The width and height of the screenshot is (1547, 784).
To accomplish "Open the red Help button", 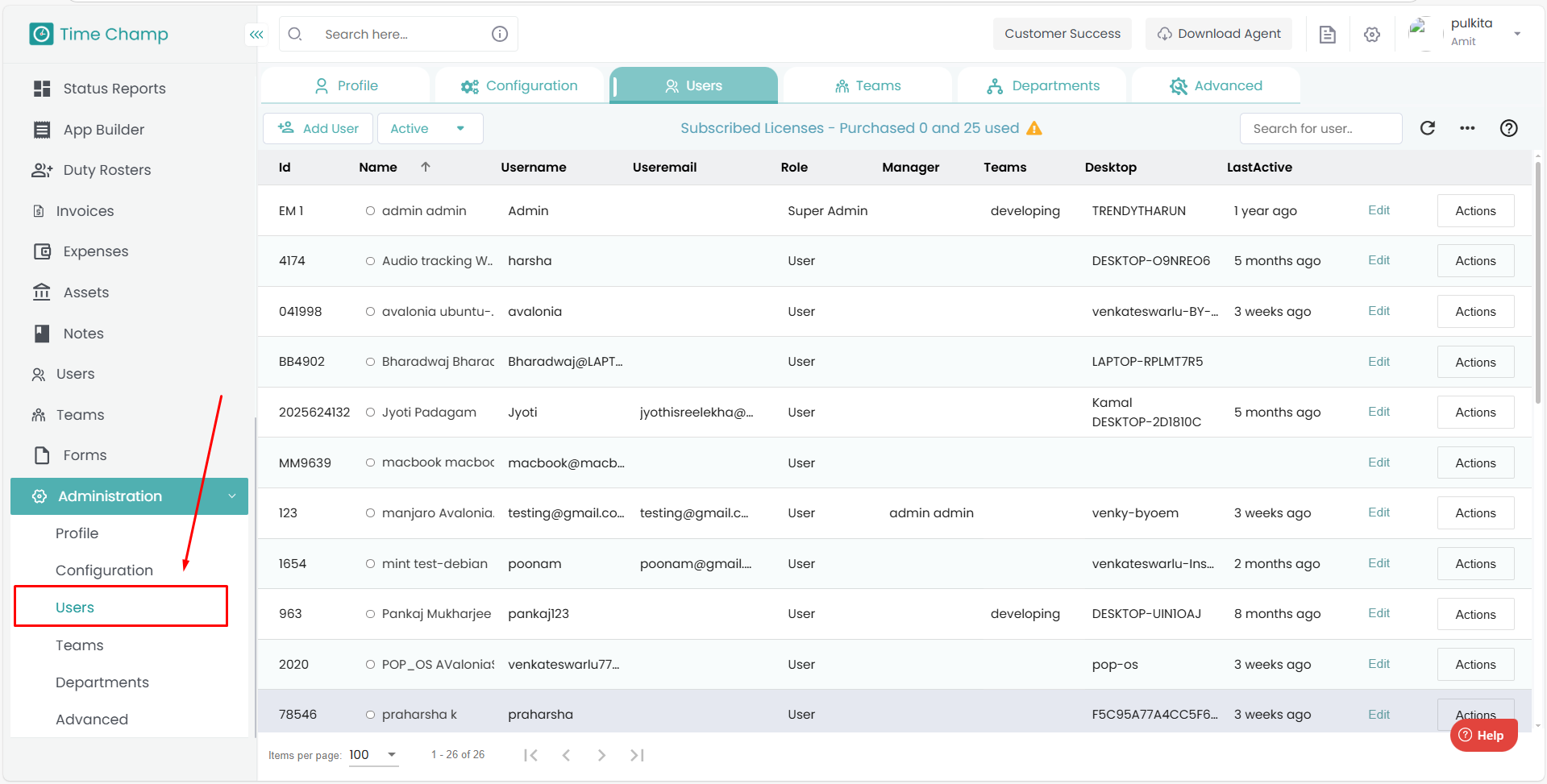I will pyautogui.click(x=1483, y=735).
